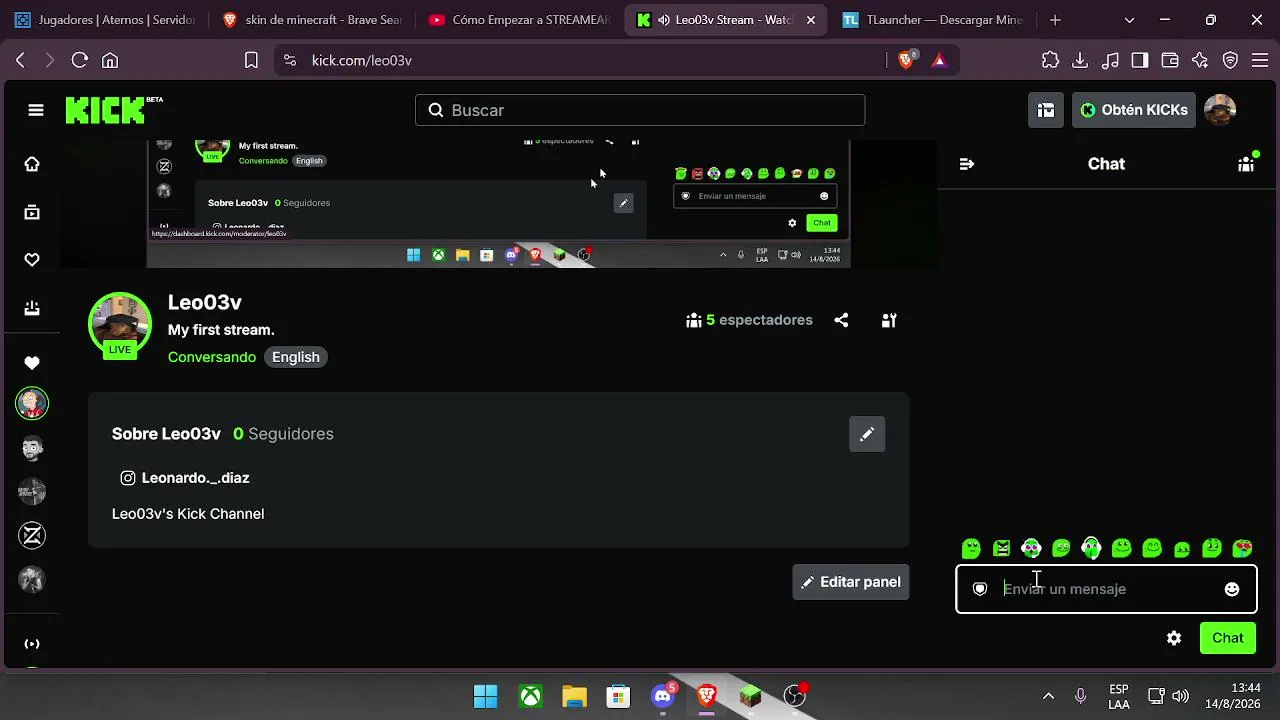Screen dimensions: 1280x720
Task: Click the My first stream. title
Action: coord(221,330)
